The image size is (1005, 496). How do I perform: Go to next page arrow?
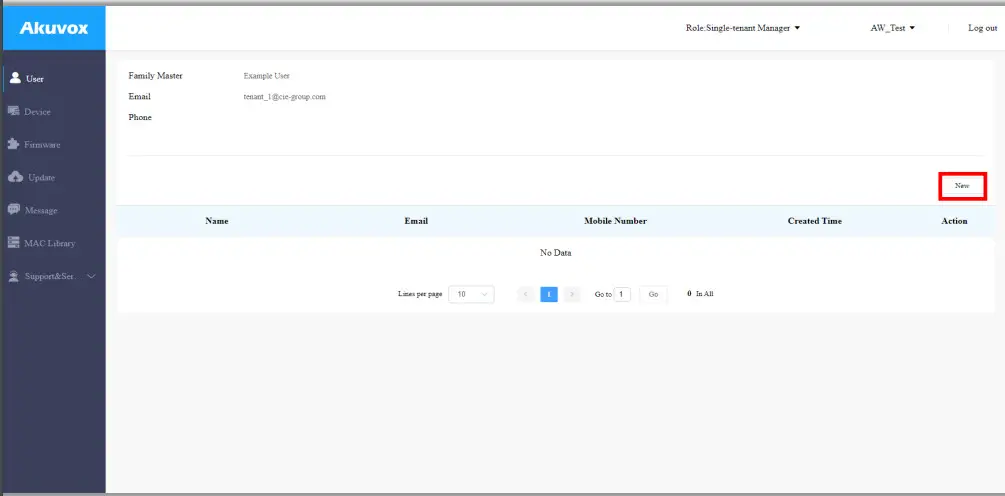point(572,294)
